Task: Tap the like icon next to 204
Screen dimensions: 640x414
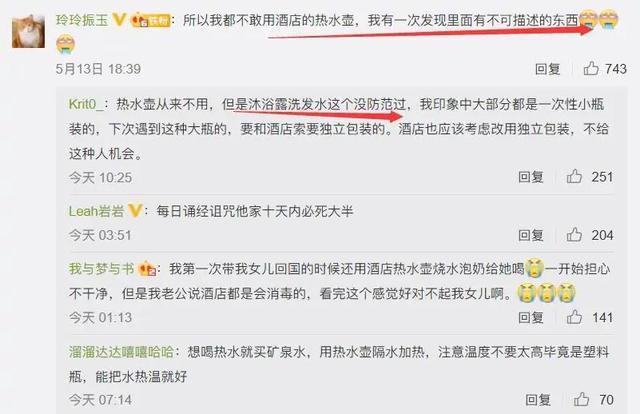Action: click(x=574, y=235)
